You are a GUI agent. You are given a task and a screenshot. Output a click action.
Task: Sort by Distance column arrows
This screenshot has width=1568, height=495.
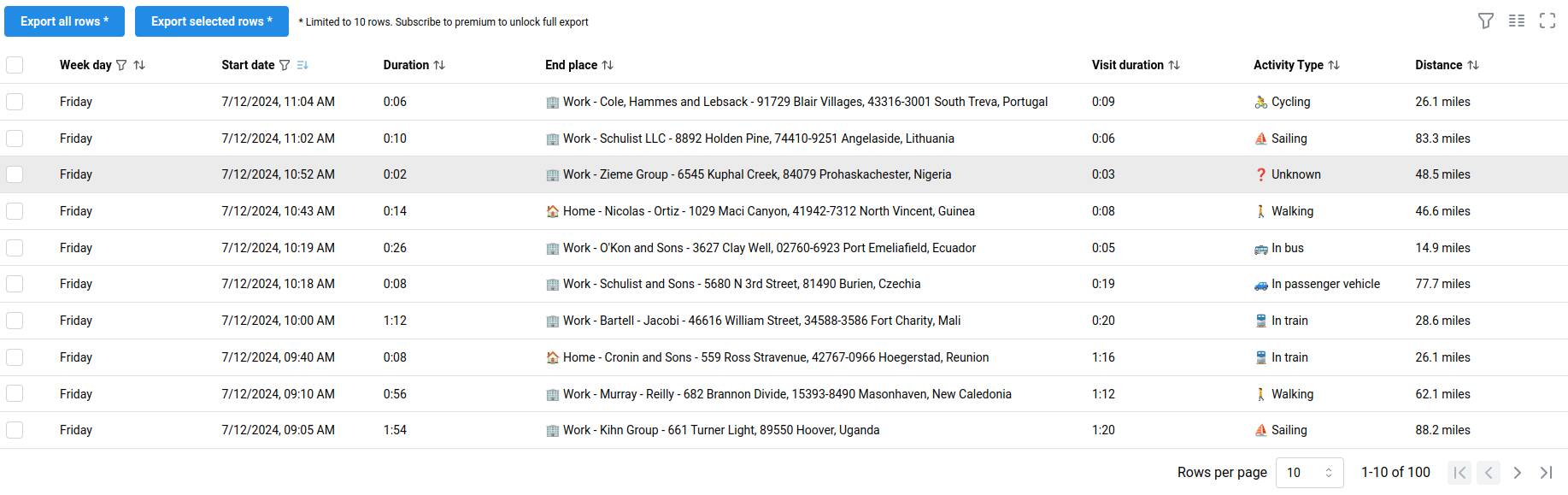[1473, 65]
